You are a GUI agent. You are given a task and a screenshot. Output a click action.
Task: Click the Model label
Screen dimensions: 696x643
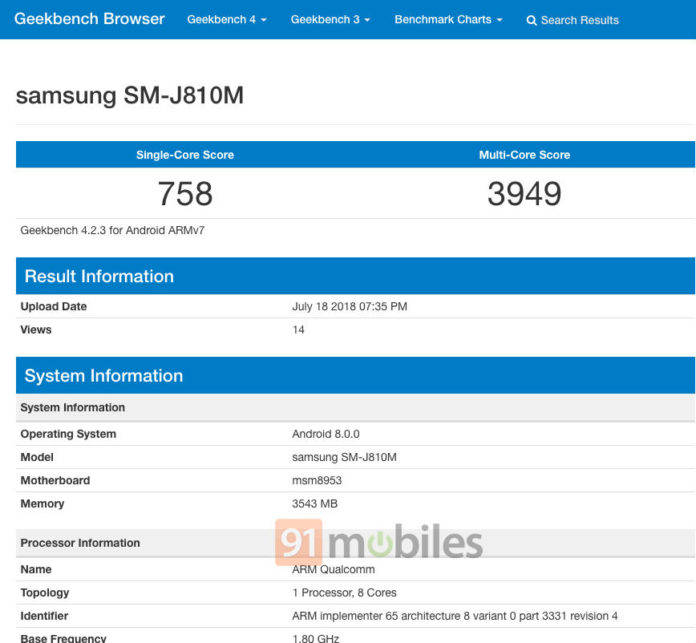37,458
